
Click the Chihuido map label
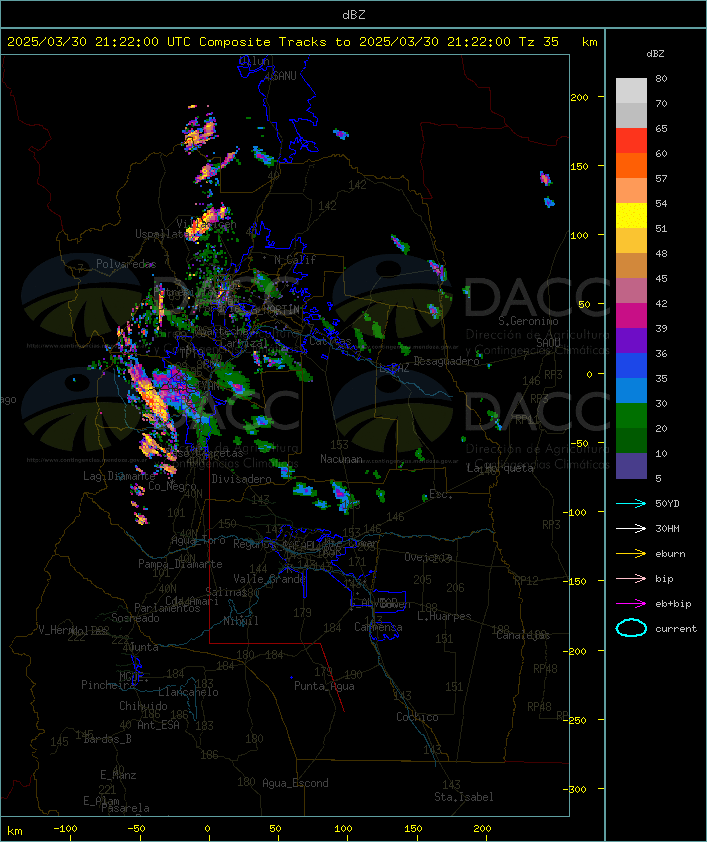click(x=143, y=706)
